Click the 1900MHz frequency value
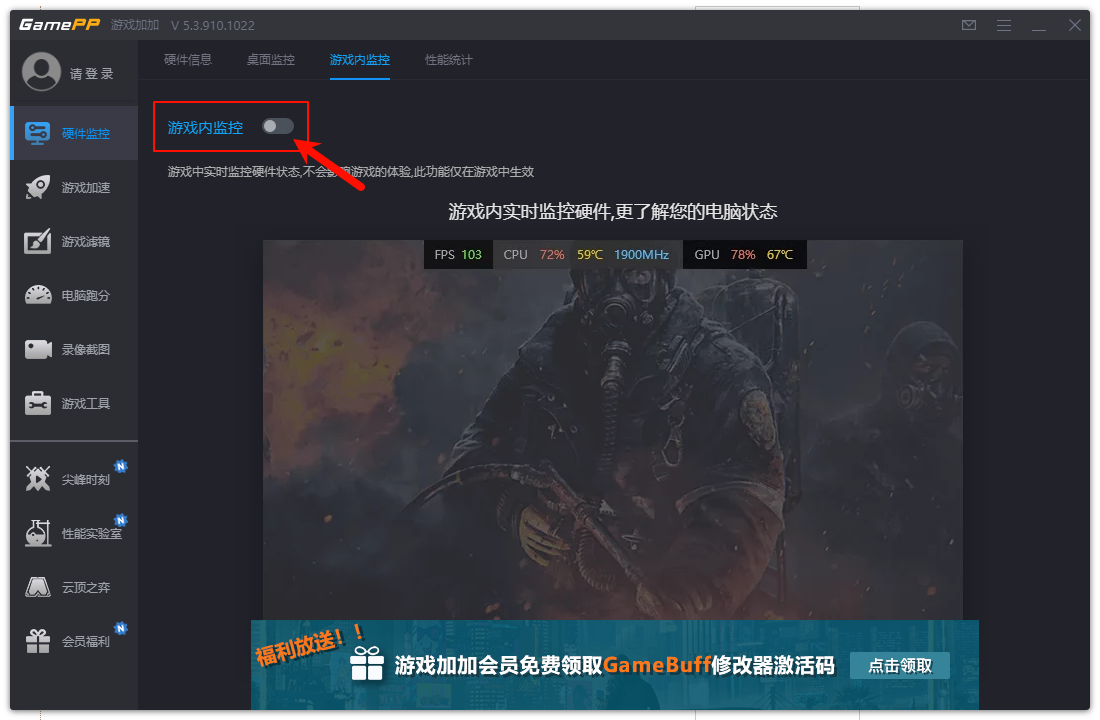 [641, 255]
